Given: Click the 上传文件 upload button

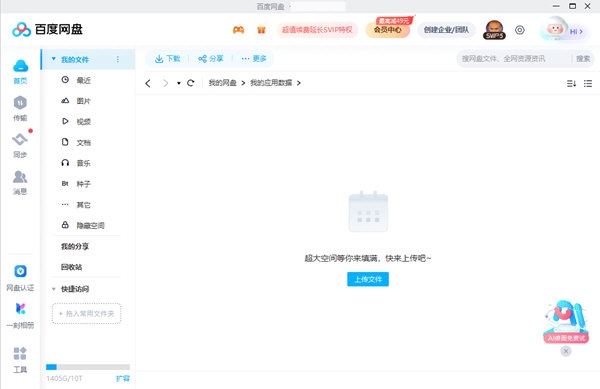Looking at the screenshot, I should tap(368, 279).
